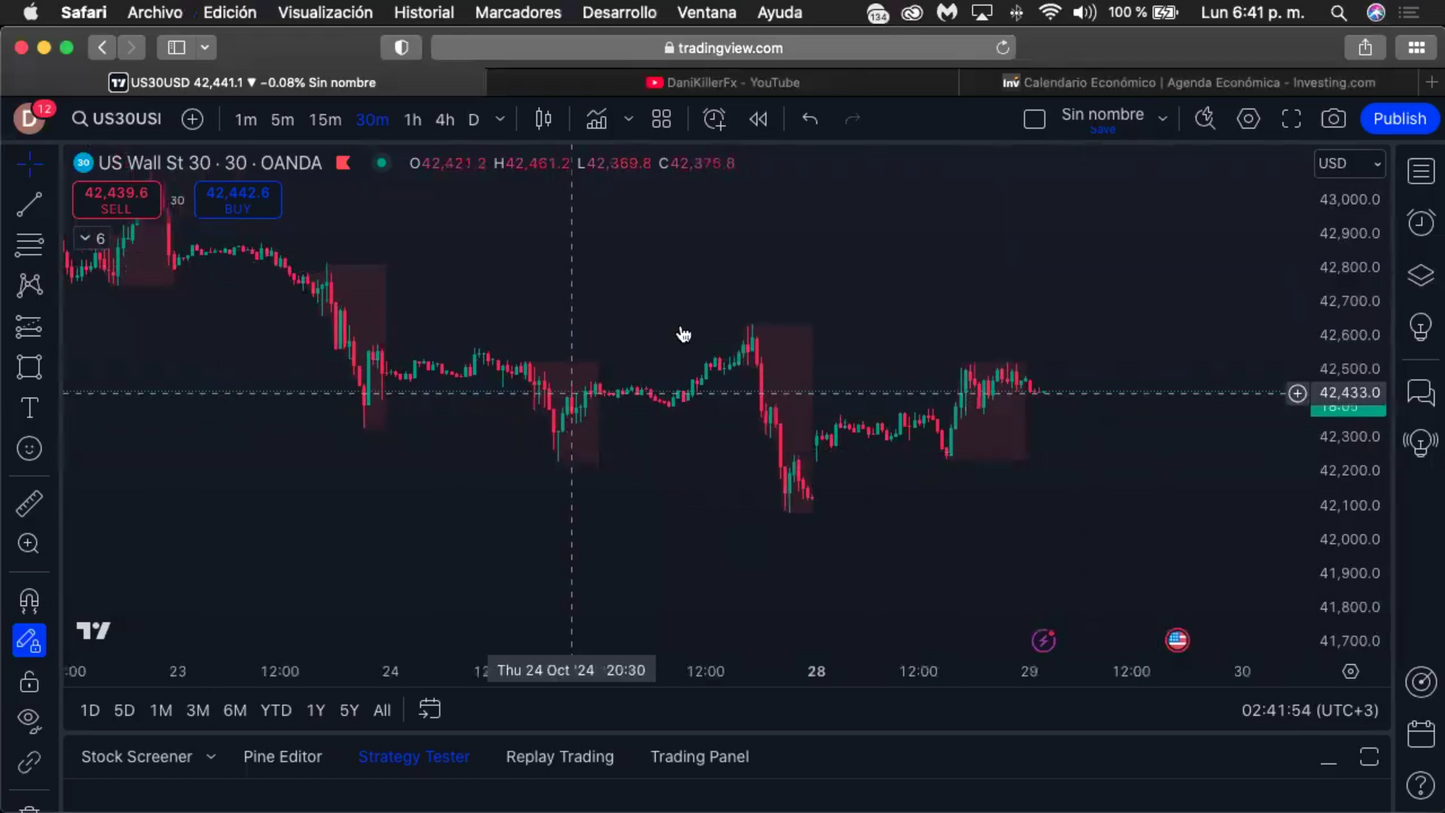Open the chart settings gear
Viewport: 1445px width, 813px height.
point(1248,119)
